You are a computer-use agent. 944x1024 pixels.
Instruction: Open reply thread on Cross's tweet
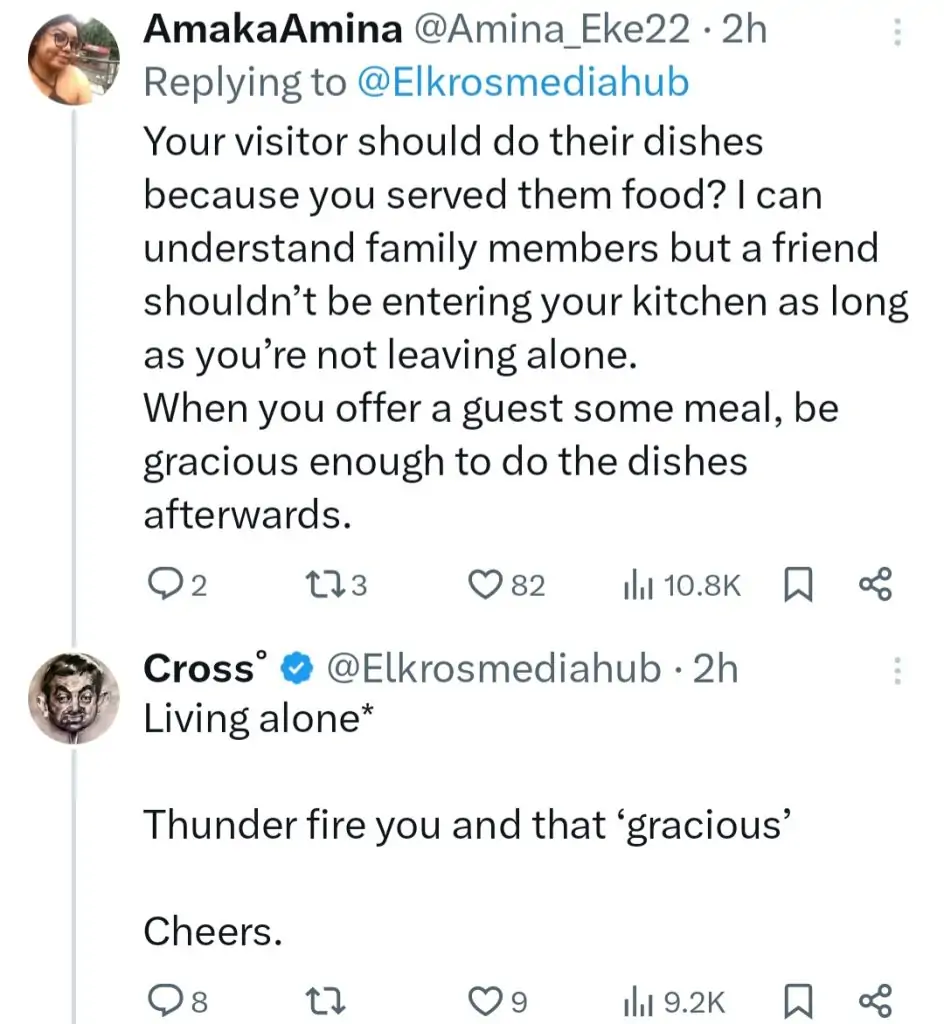161,1000
